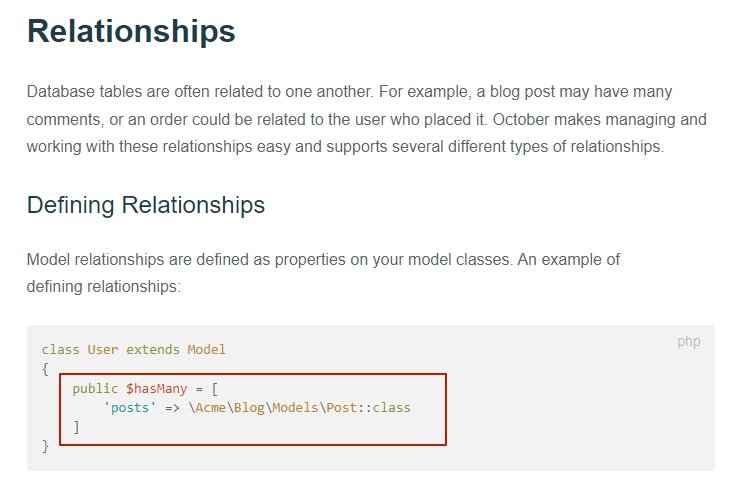Click the "public" keyword in the code

[94, 388]
